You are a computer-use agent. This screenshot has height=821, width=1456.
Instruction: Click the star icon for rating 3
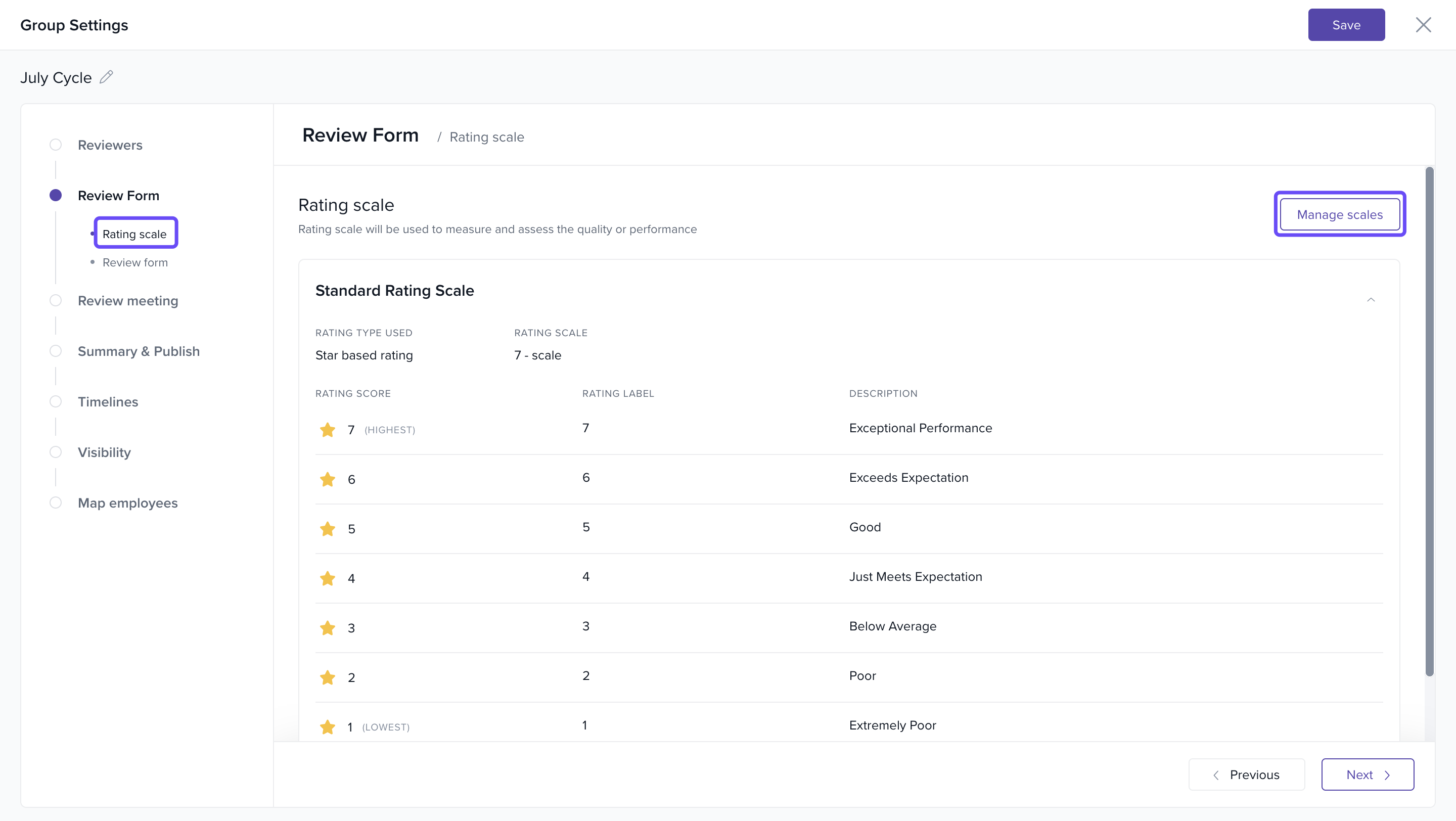click(x=327, y=628)
